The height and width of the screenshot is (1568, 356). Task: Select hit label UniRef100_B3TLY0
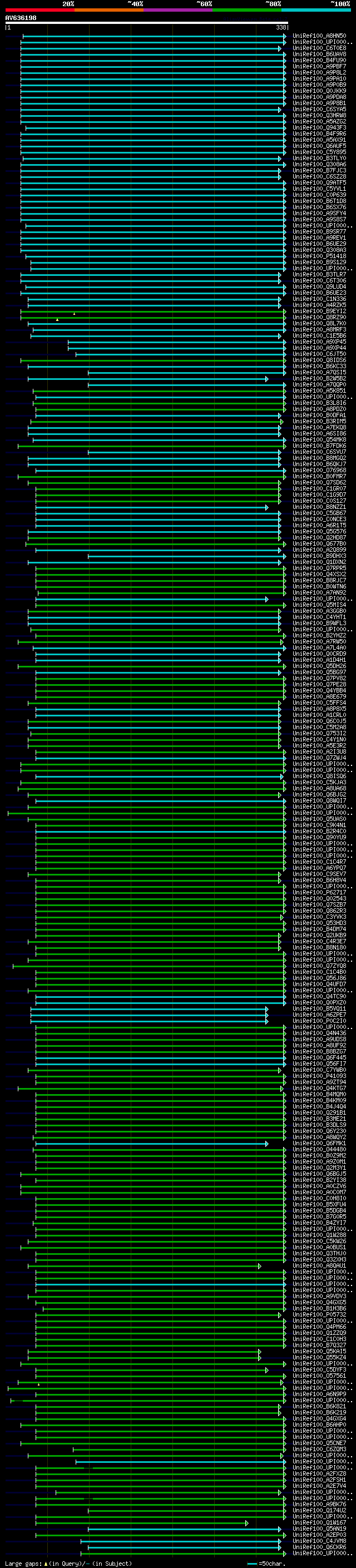[319, 159]
